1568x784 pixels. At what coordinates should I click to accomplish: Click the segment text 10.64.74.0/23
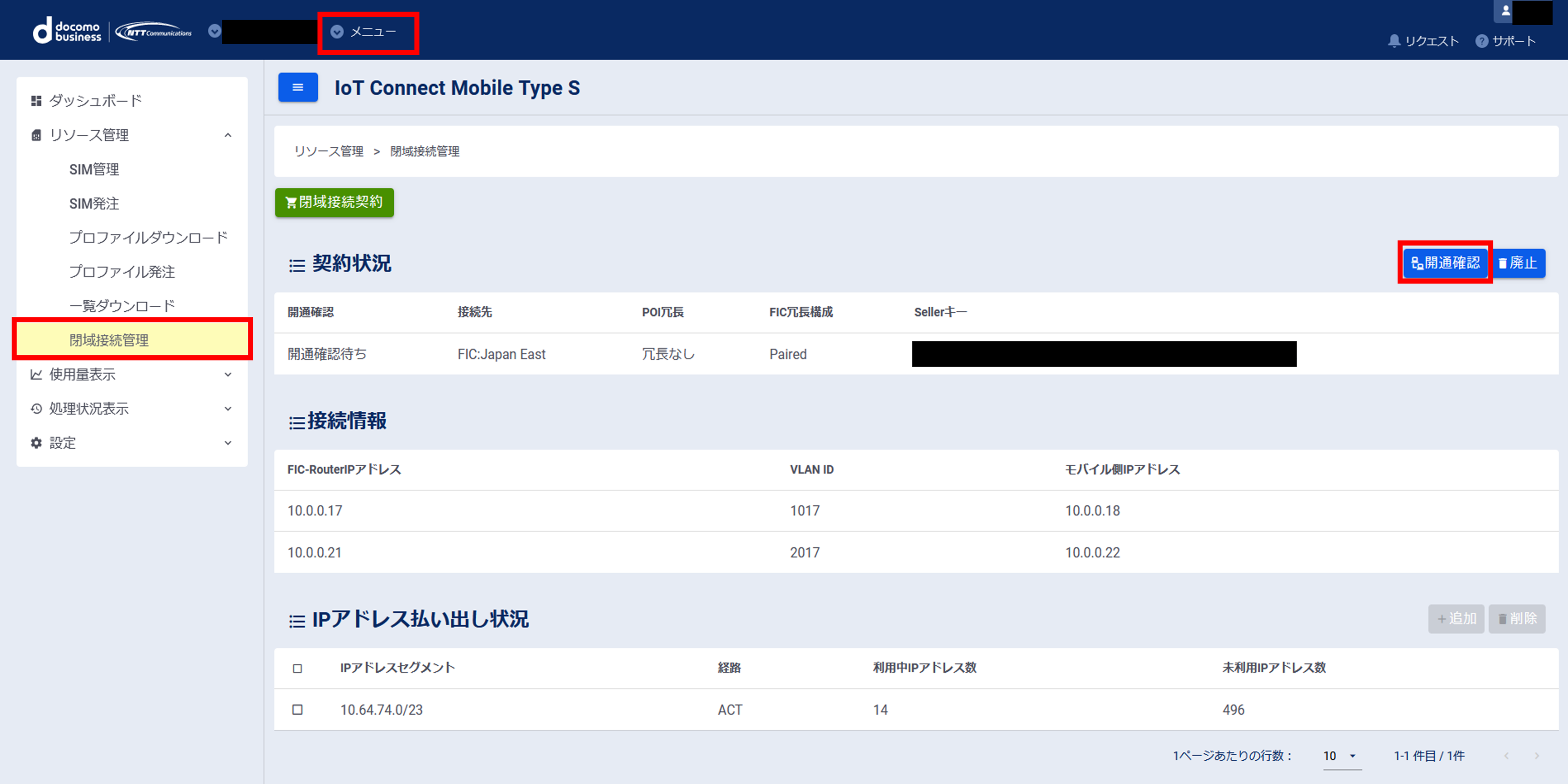pyautogui.click(x=381, y=710)
